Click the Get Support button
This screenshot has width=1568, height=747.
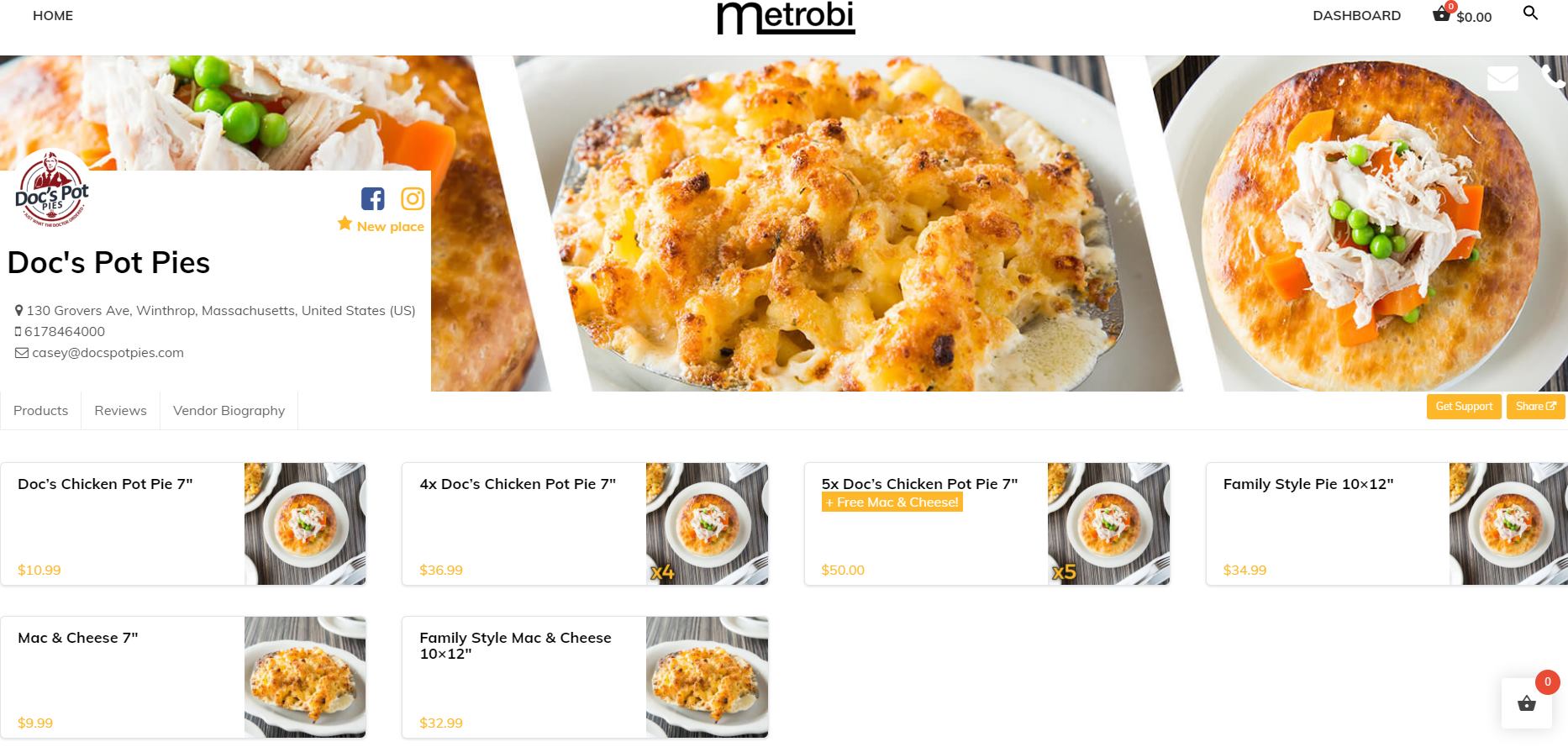pyautogui.click(x=1464, y=406)
